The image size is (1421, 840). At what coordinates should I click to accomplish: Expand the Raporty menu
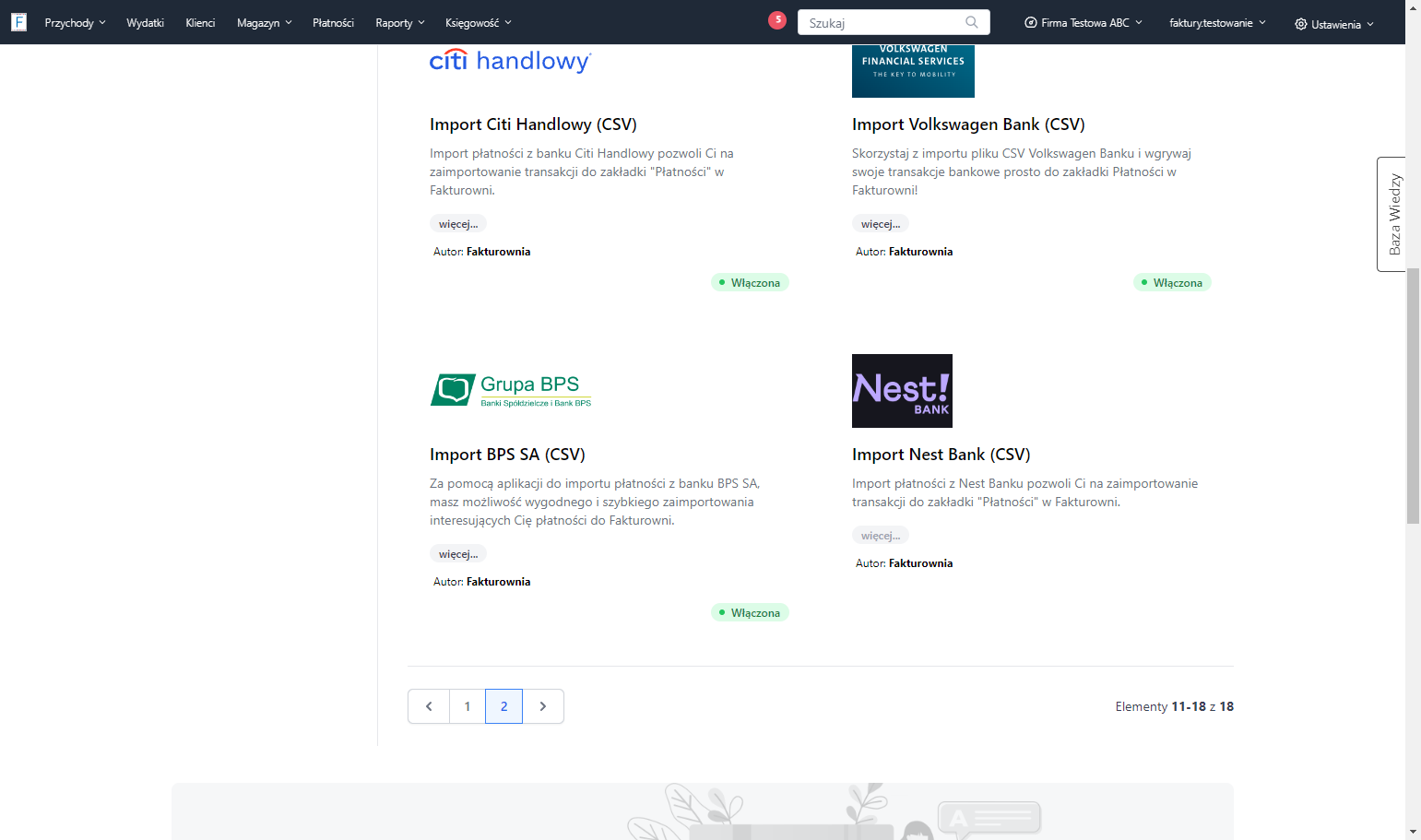pos(400,22)
